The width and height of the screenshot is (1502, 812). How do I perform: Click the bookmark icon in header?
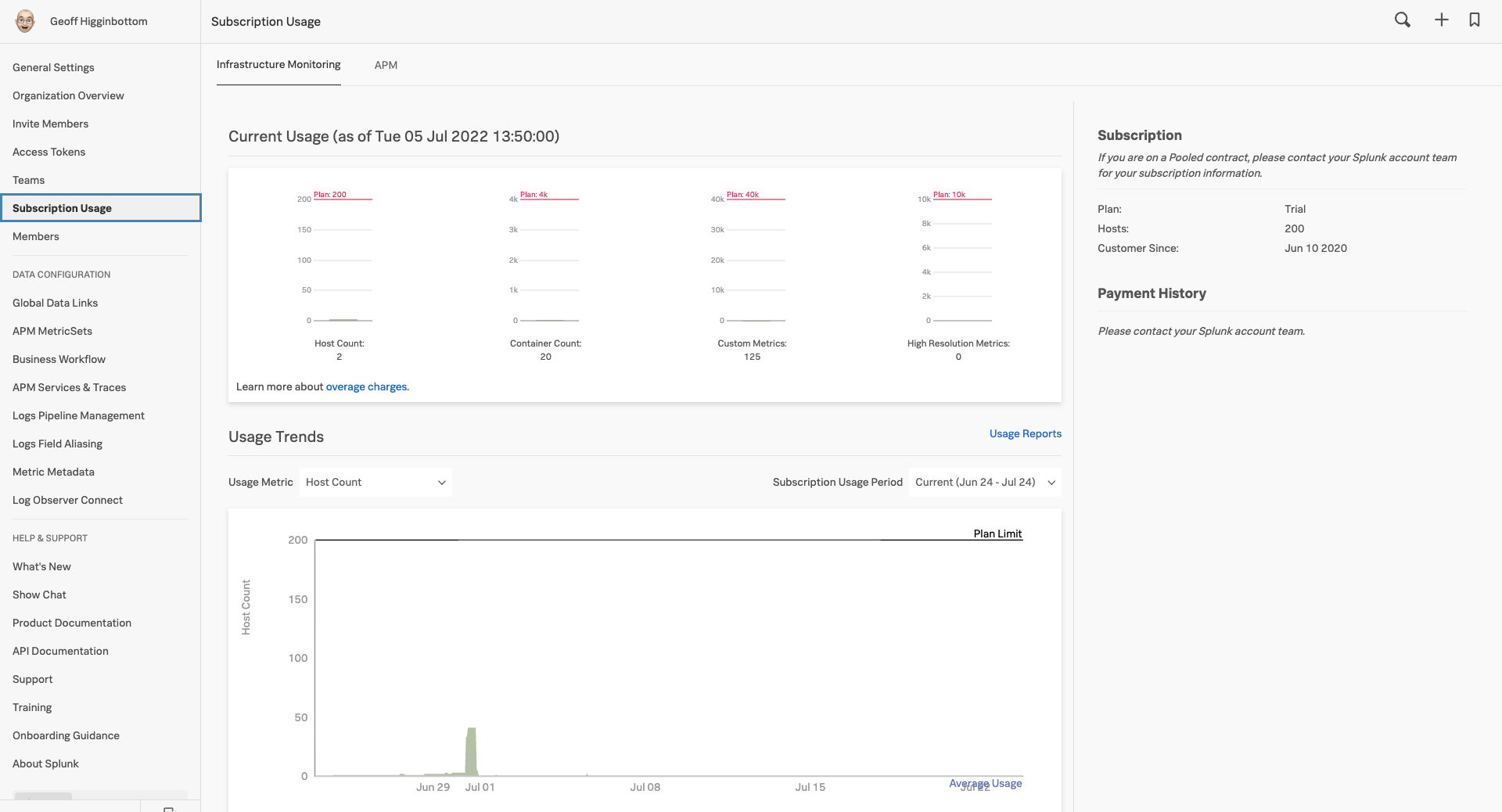click(1474, 20)
